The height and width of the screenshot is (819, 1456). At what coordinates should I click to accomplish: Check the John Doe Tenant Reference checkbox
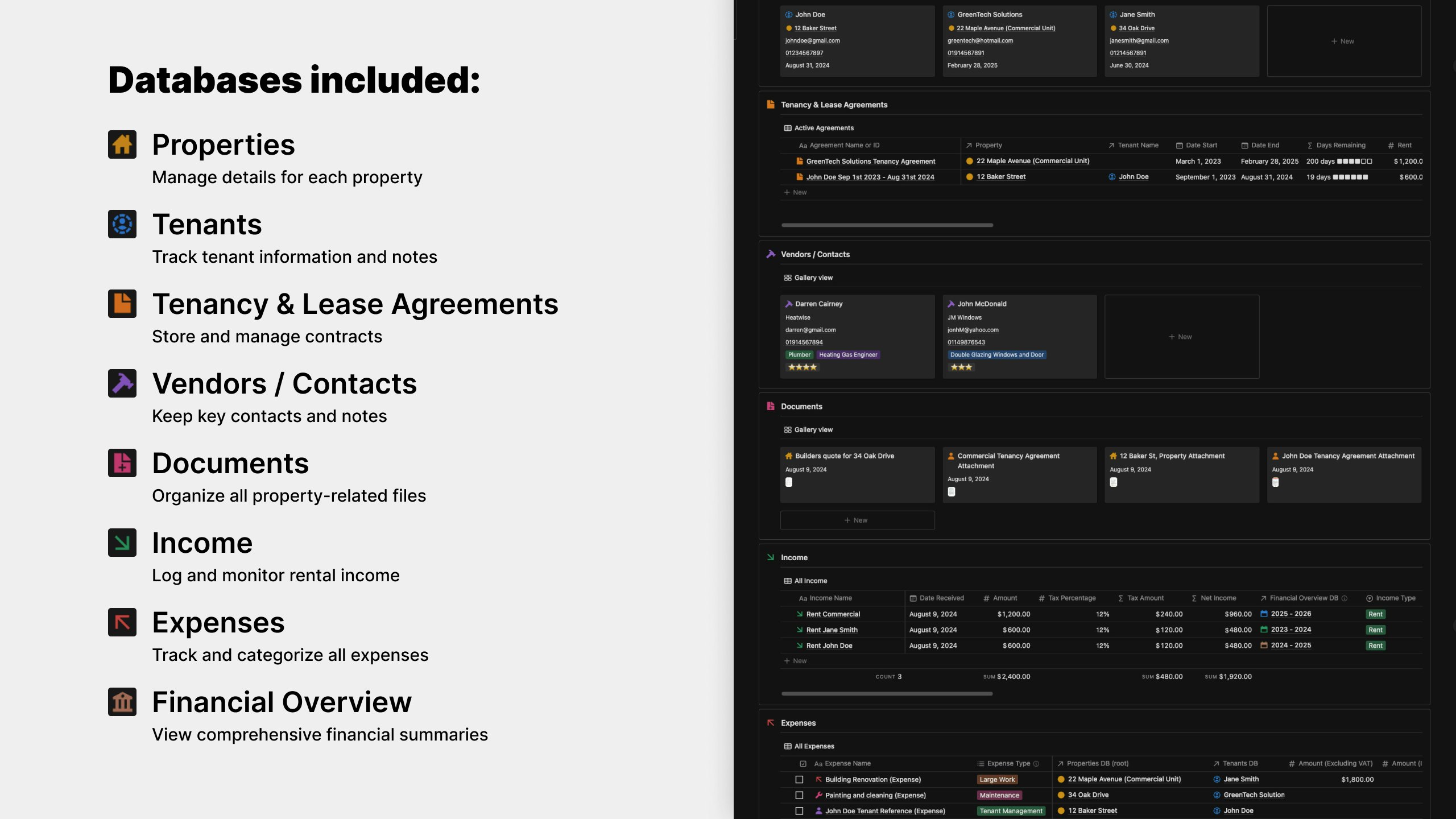pyautogui.click(x=800, y=810)
